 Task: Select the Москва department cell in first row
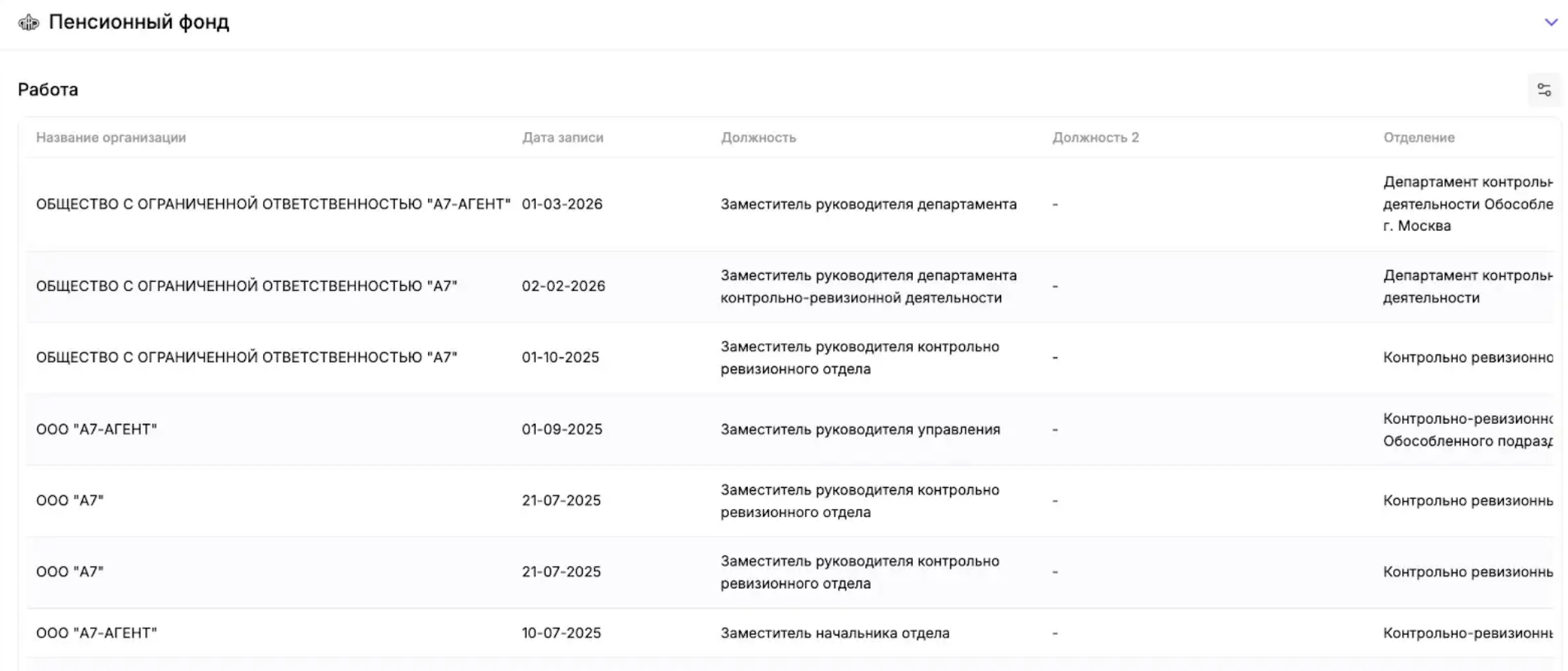pyautogui.click(x=1468, y=204)
